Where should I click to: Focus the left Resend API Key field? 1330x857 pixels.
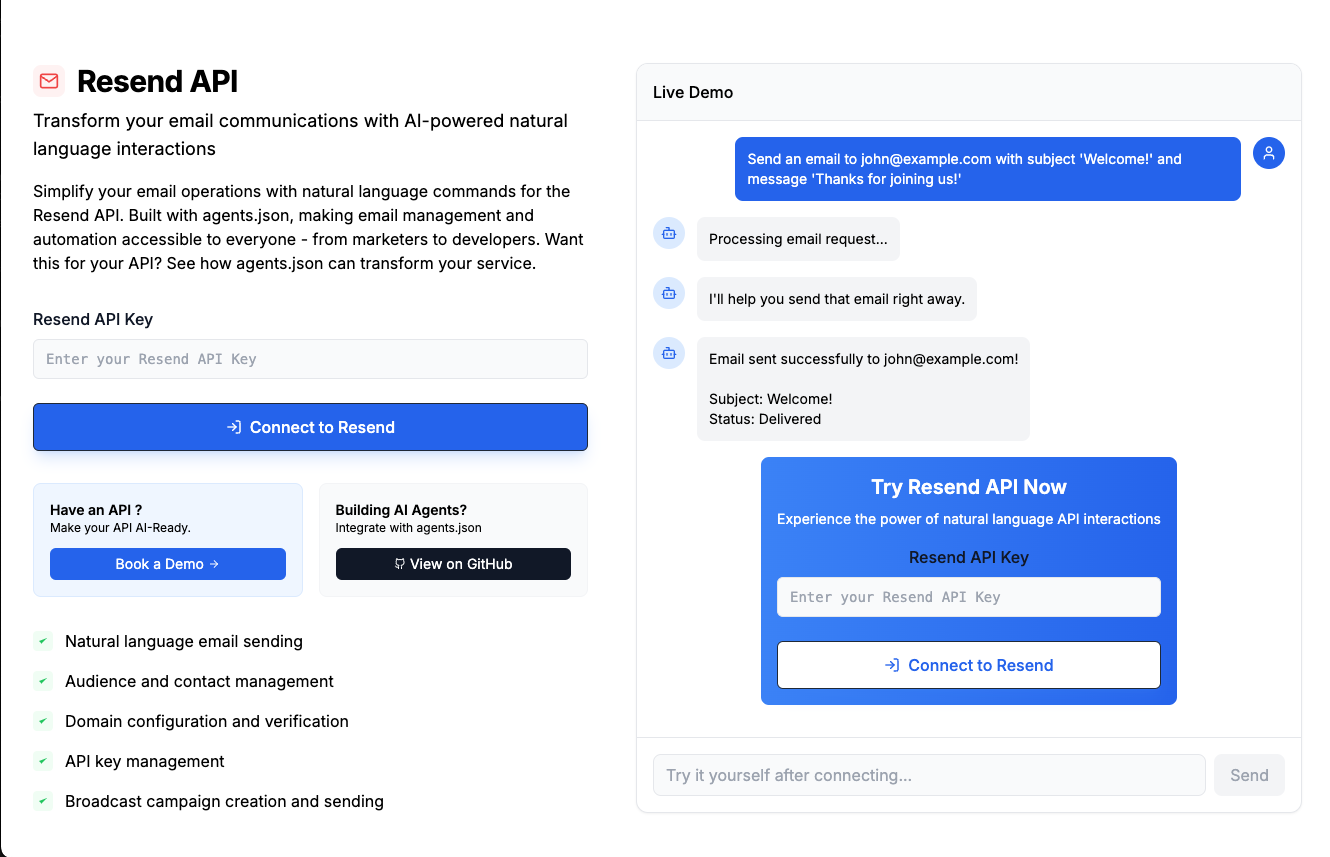(x=310, y=359)
